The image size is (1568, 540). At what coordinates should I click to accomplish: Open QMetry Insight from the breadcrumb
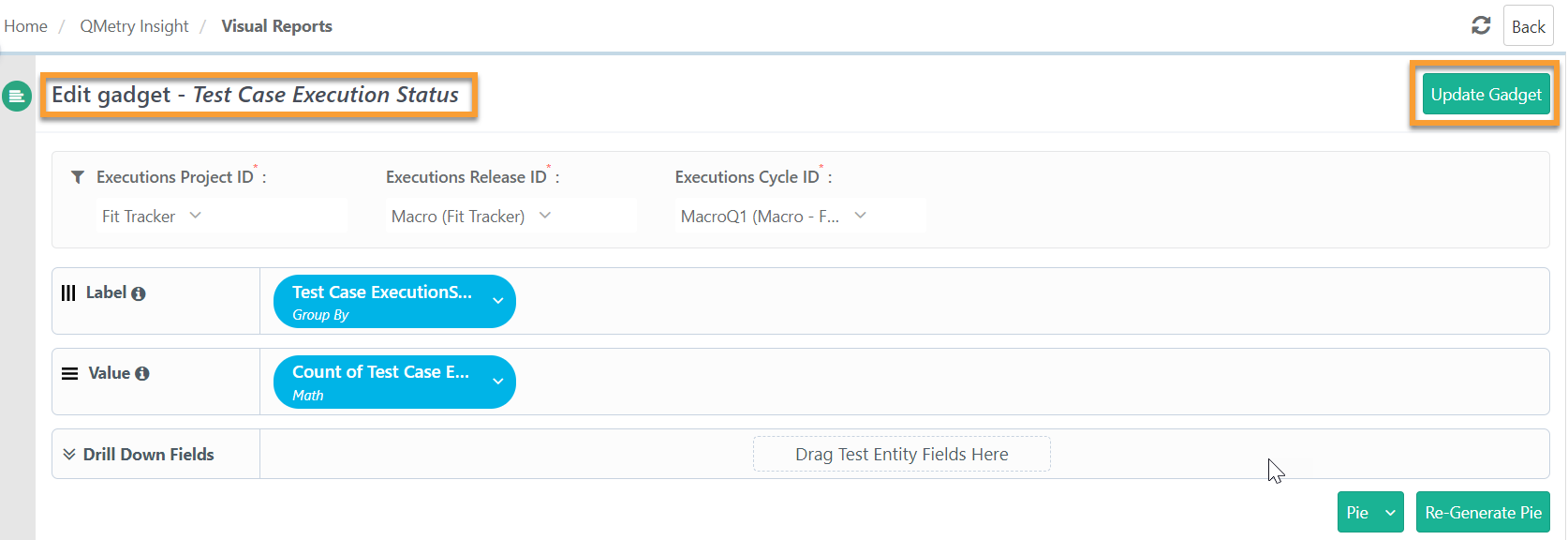point(134,25)
